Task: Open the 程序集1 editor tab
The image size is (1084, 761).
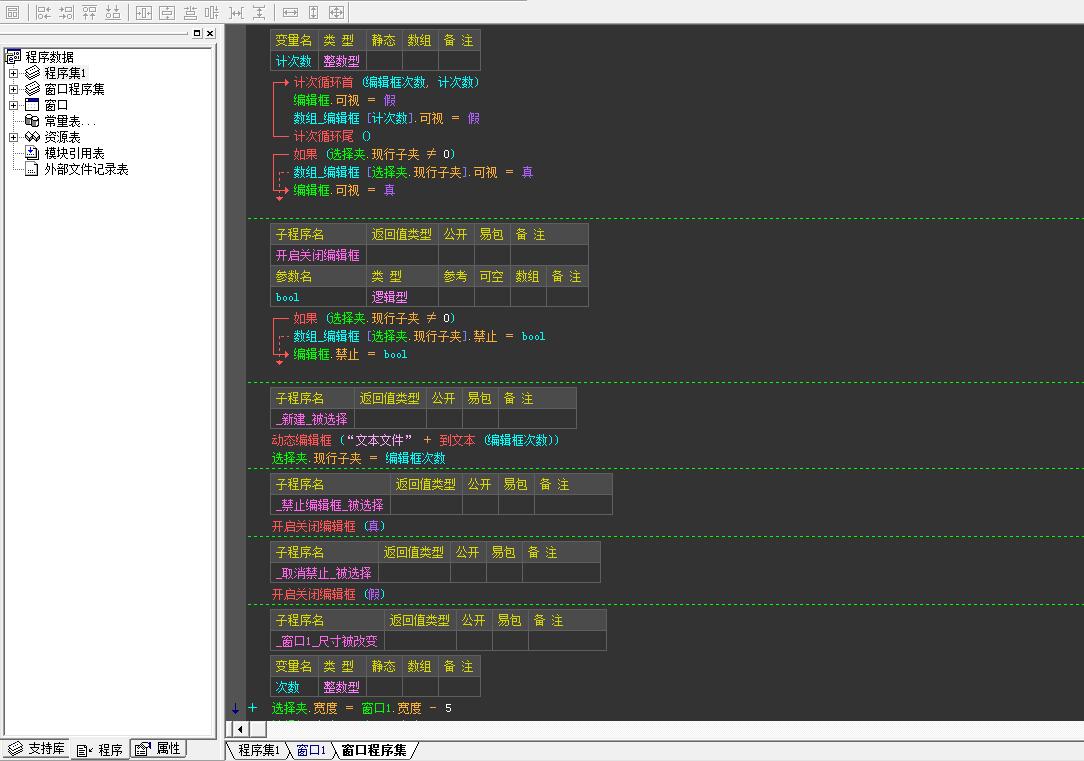Action: [x=259, y=750]
